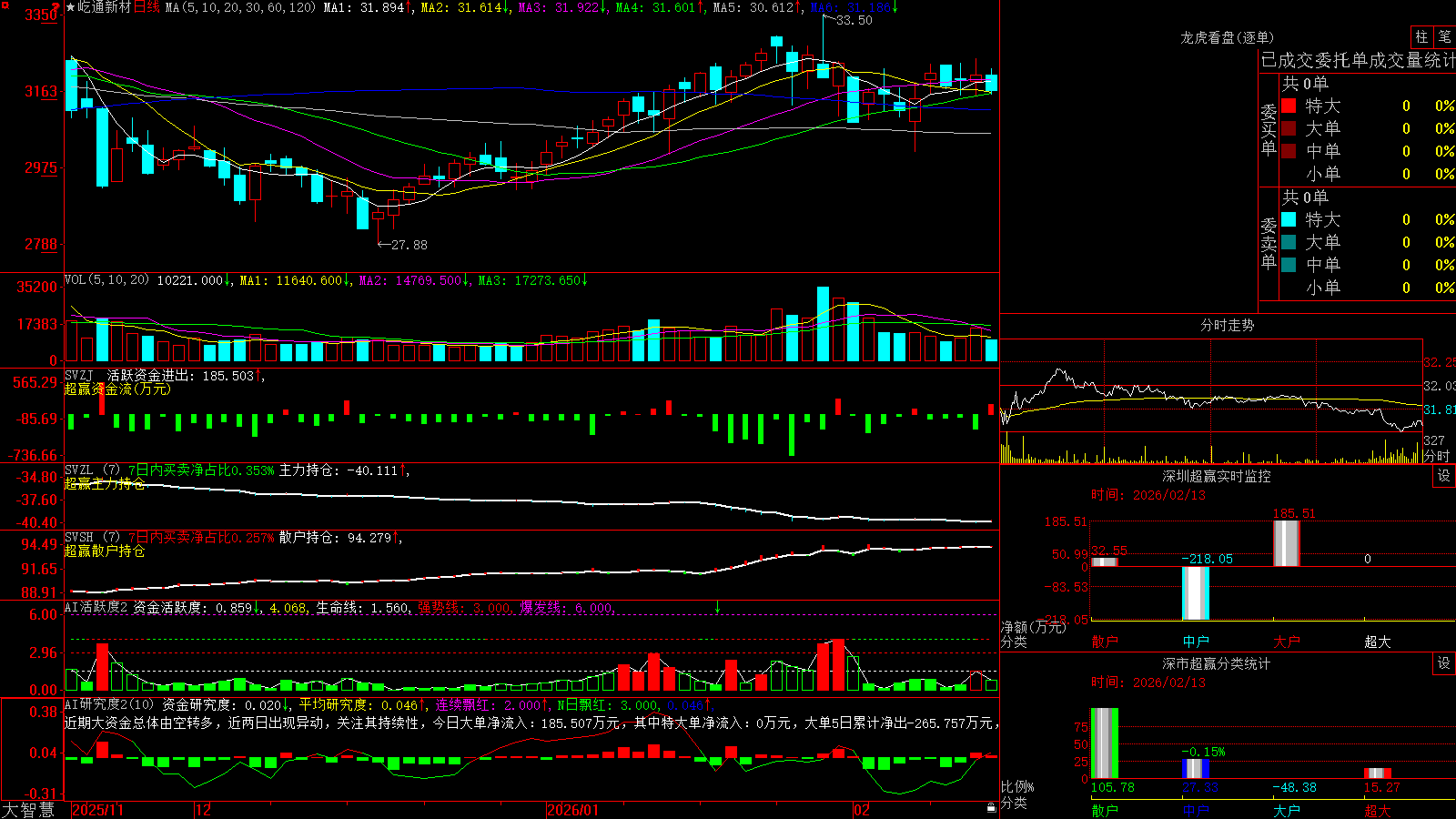Click the 时间: 2026/02/13 in 实时监控

coord(1148,495)
